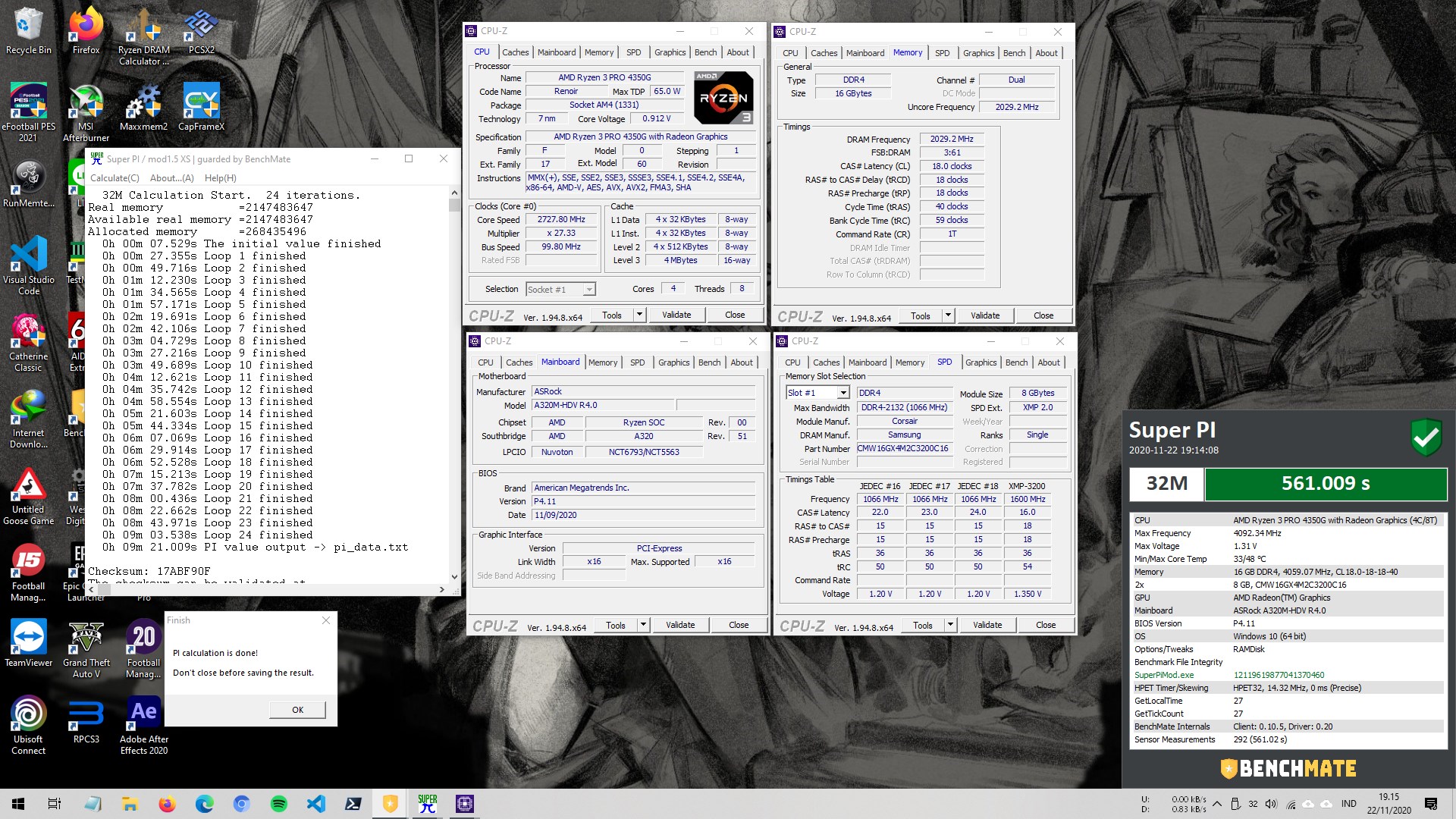Open TeamViewer desktop icon
Screen dimensions: 1456x819
point(29,644)
